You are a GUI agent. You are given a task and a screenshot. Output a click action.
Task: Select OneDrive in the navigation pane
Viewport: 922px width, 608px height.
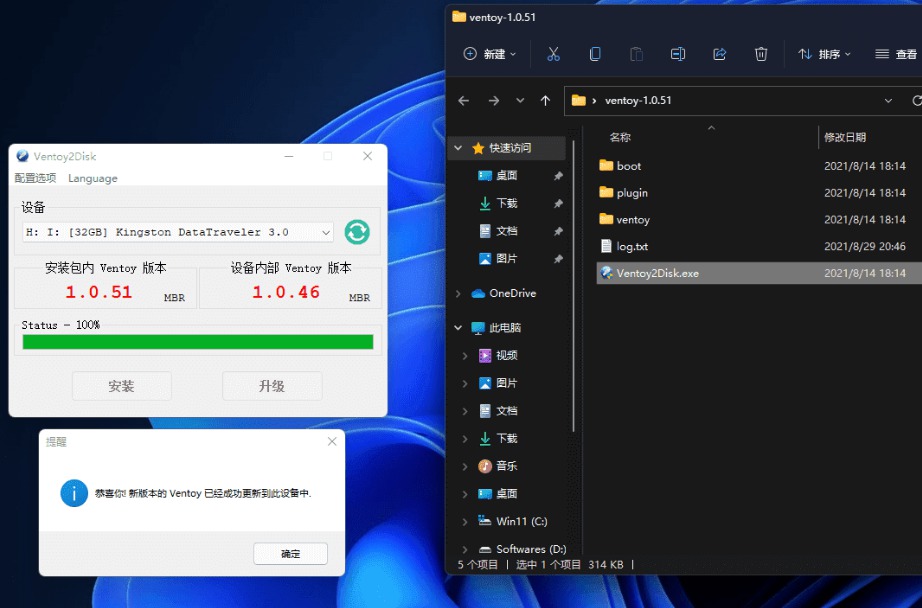[512, 293]
